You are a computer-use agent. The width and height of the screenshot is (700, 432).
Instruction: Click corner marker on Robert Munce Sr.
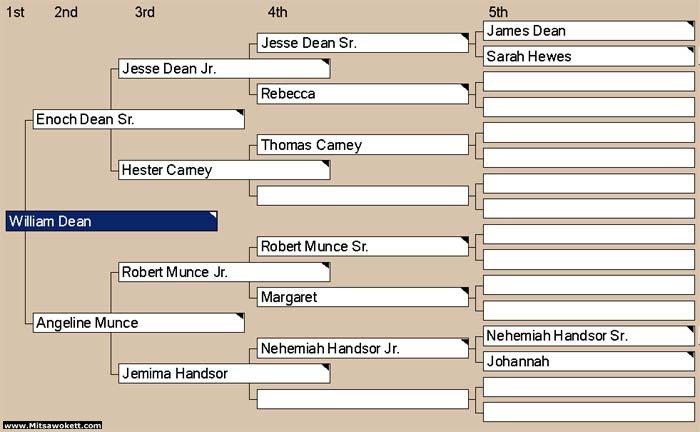point(465,240)
